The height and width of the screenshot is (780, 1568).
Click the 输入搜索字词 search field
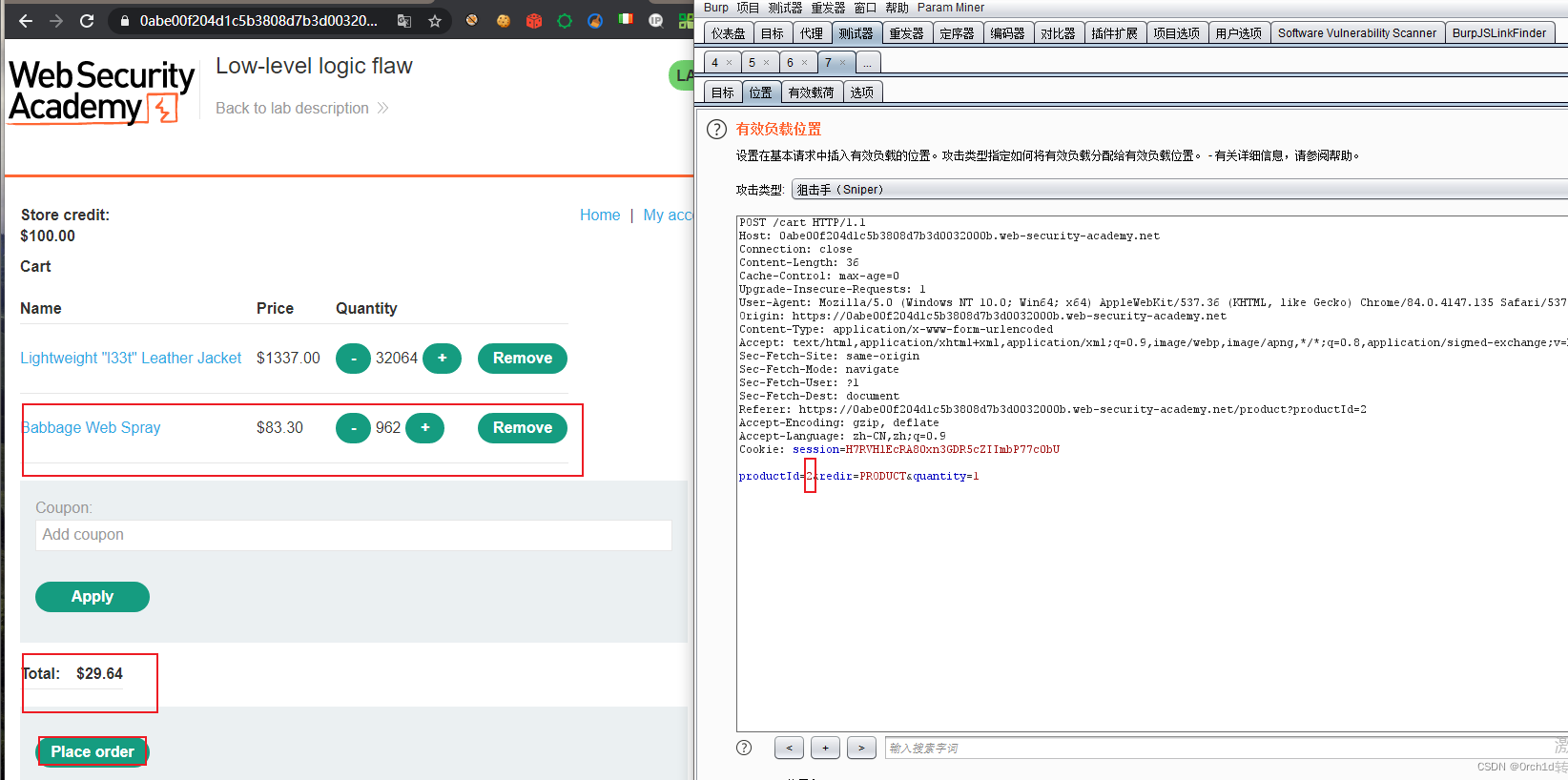(1226, 749)
